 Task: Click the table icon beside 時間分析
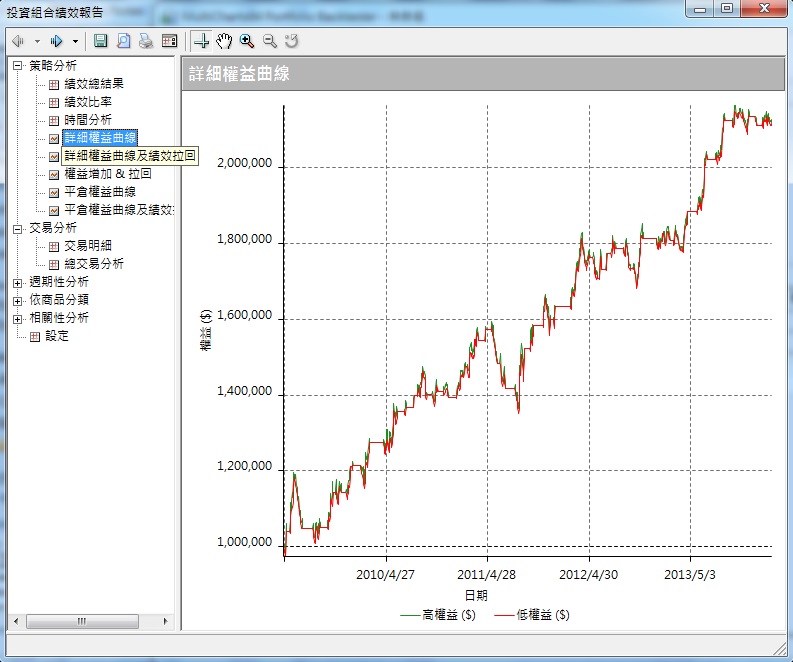[x=54, y=121]
